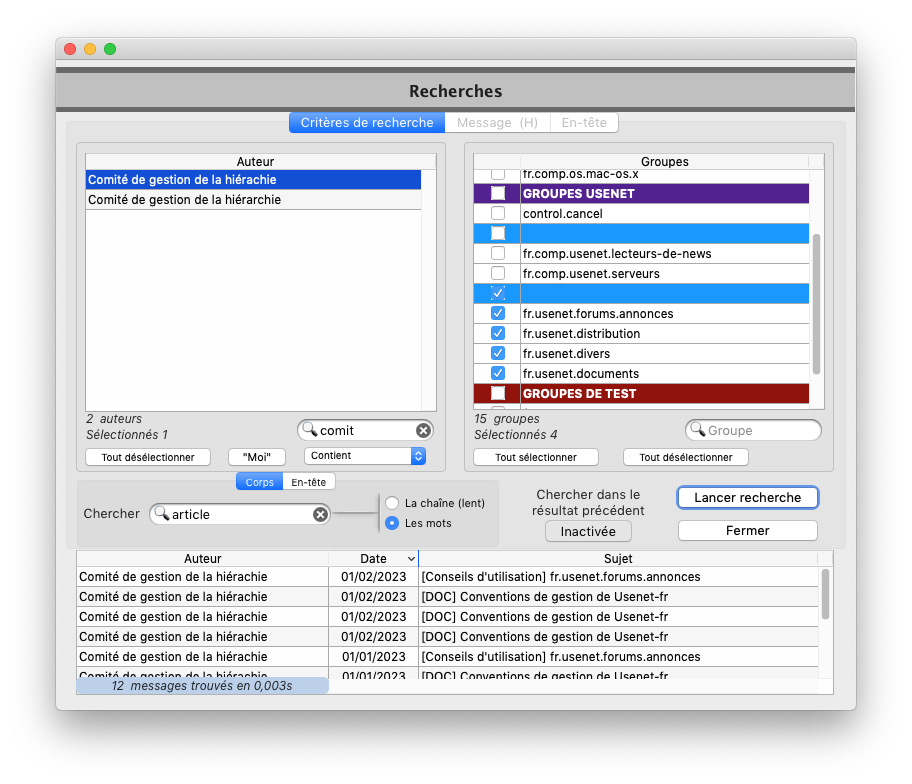Select En-tête search segment beside Corps
This screenshot has height=784, width=912.
pos(309,482)
